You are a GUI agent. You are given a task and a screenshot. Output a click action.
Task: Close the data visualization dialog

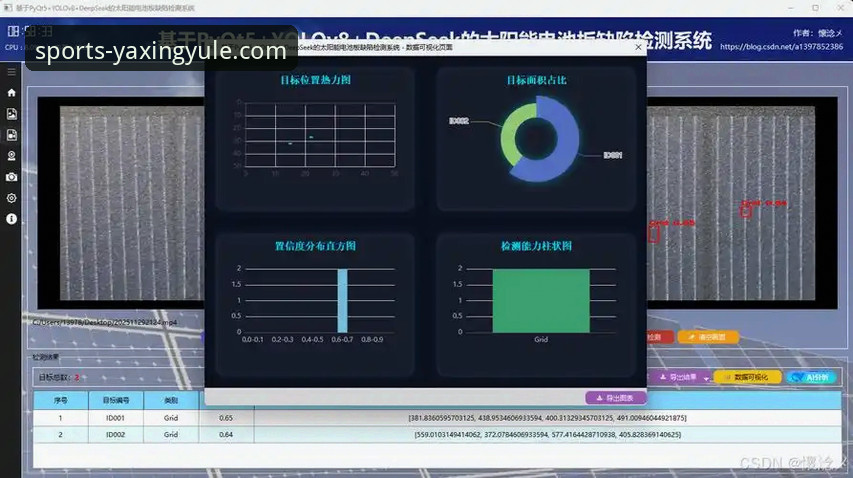(x=638, y=47)
